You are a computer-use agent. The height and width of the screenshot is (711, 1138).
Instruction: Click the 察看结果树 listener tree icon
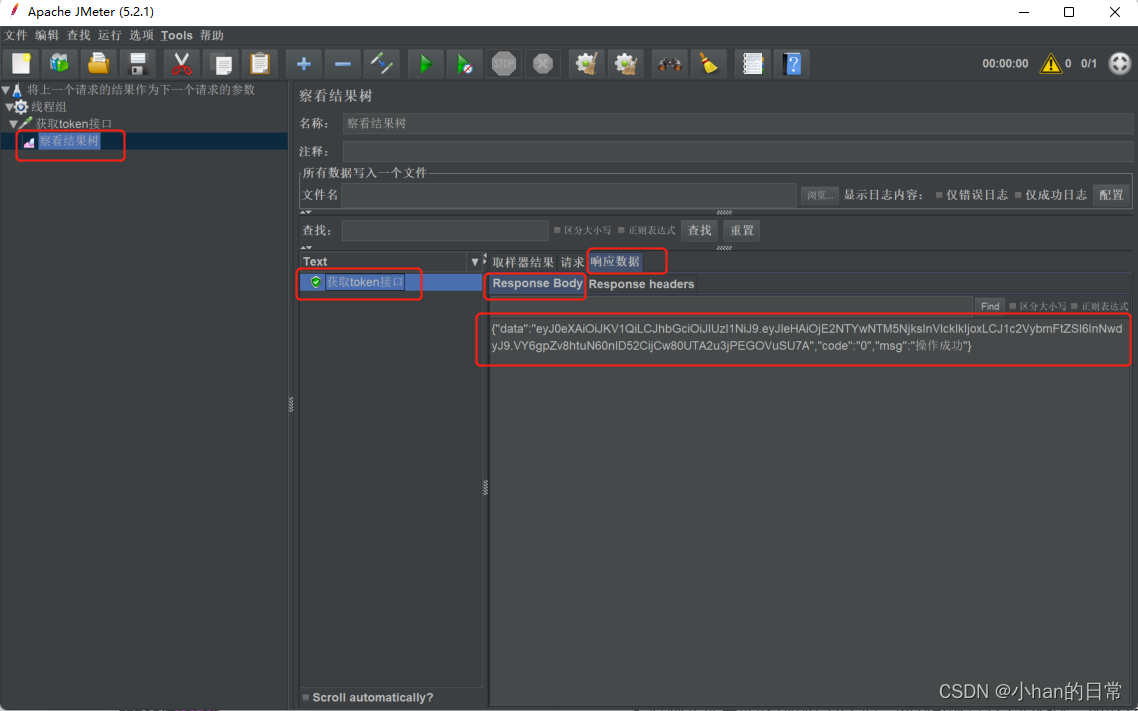tap(29, 141)
